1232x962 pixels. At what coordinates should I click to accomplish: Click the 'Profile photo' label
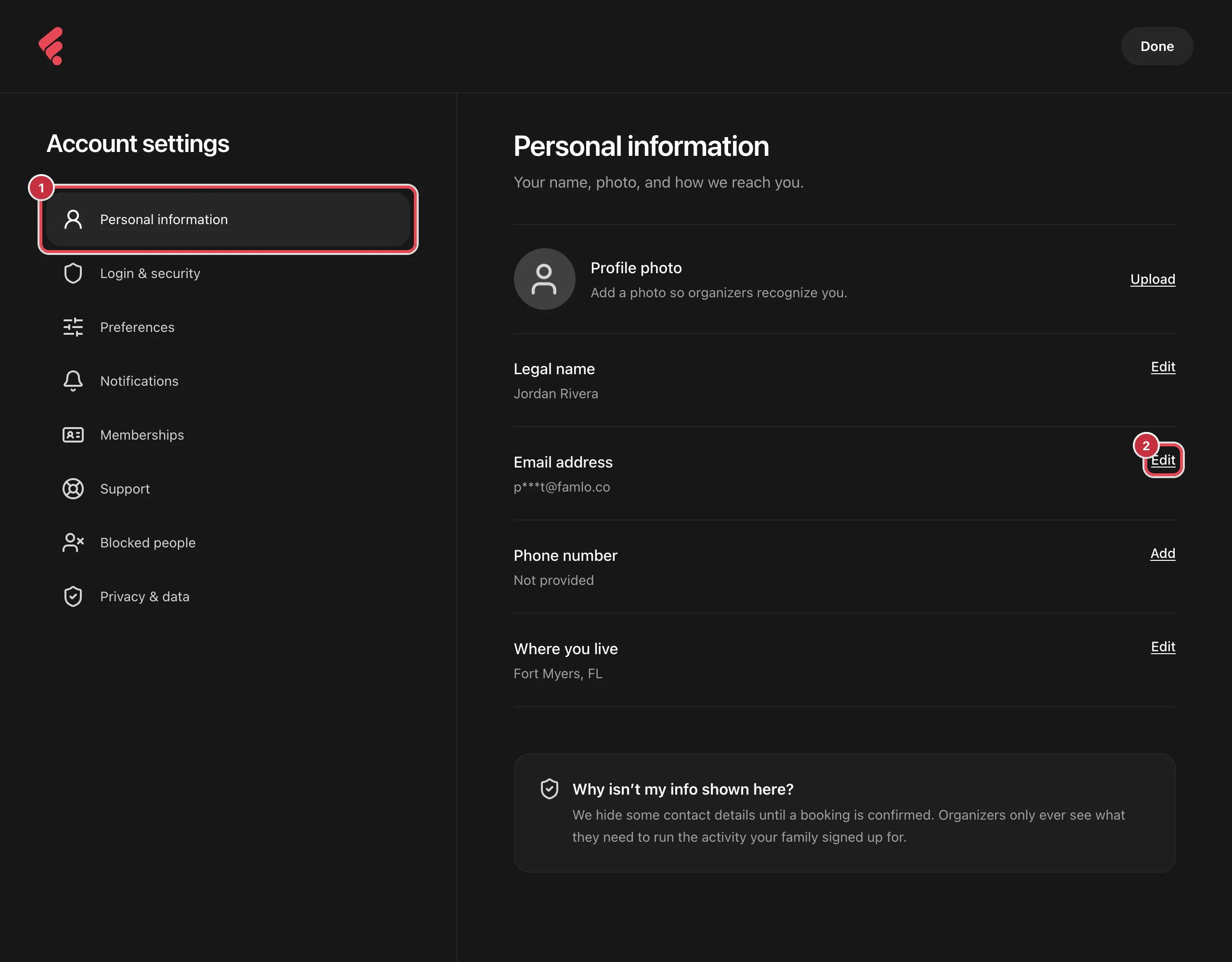click(x=636, y=268)
